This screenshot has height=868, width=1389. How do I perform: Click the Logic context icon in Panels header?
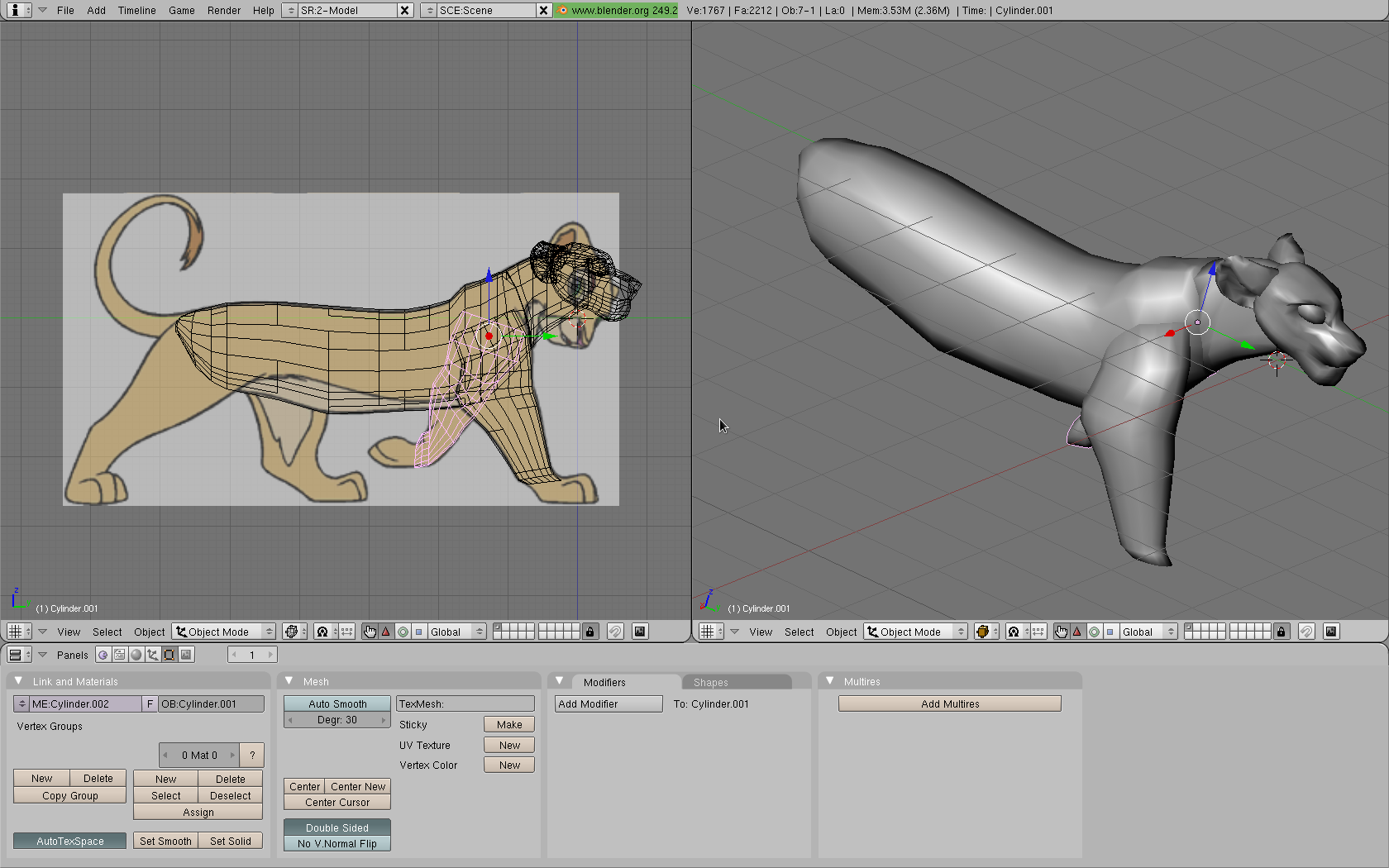(x=103, y=655)
